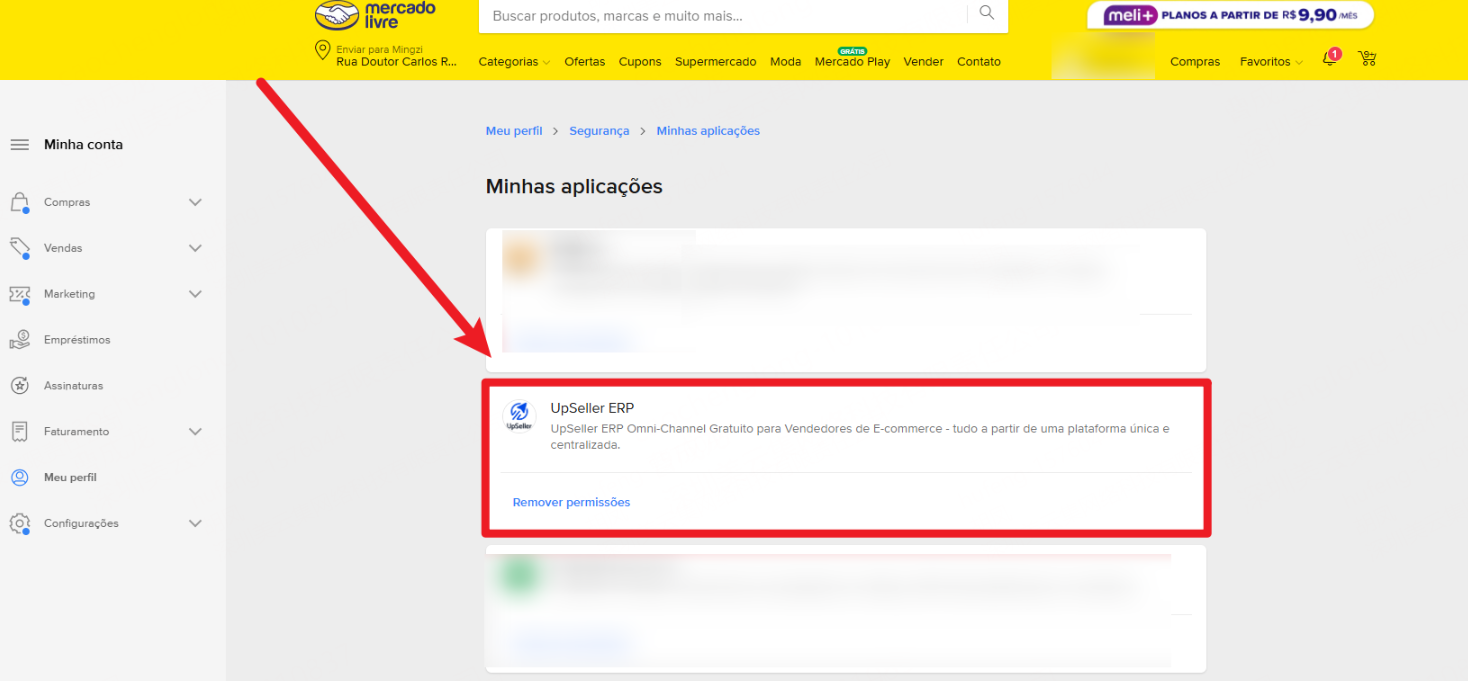This screenshot has width=1468, height=681.
Task: Go to Meu perfil breadcrumb link
Action: click(514, 131)
